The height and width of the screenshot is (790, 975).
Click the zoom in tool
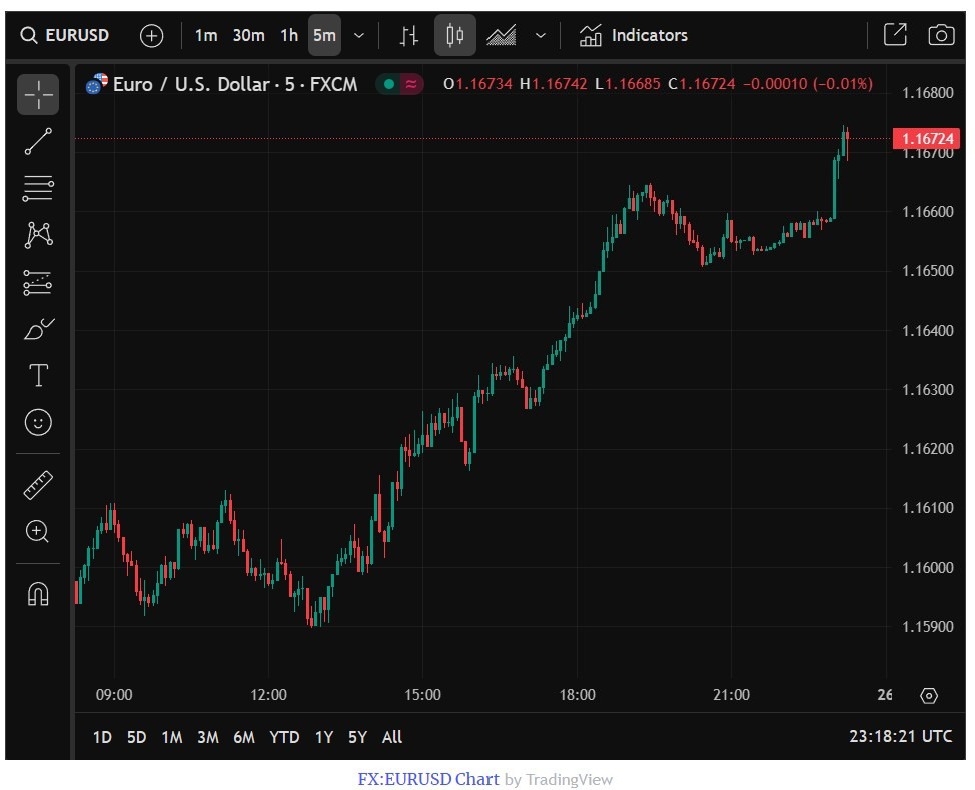point(38,531)
